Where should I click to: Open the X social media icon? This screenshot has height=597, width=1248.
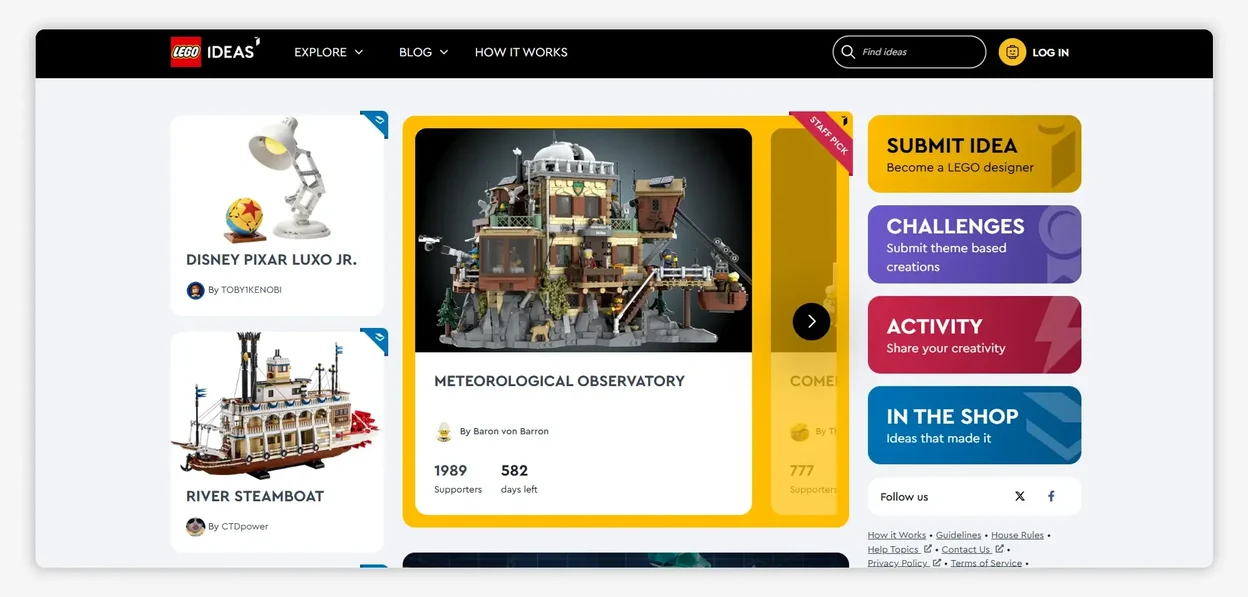pos(1020,496)
